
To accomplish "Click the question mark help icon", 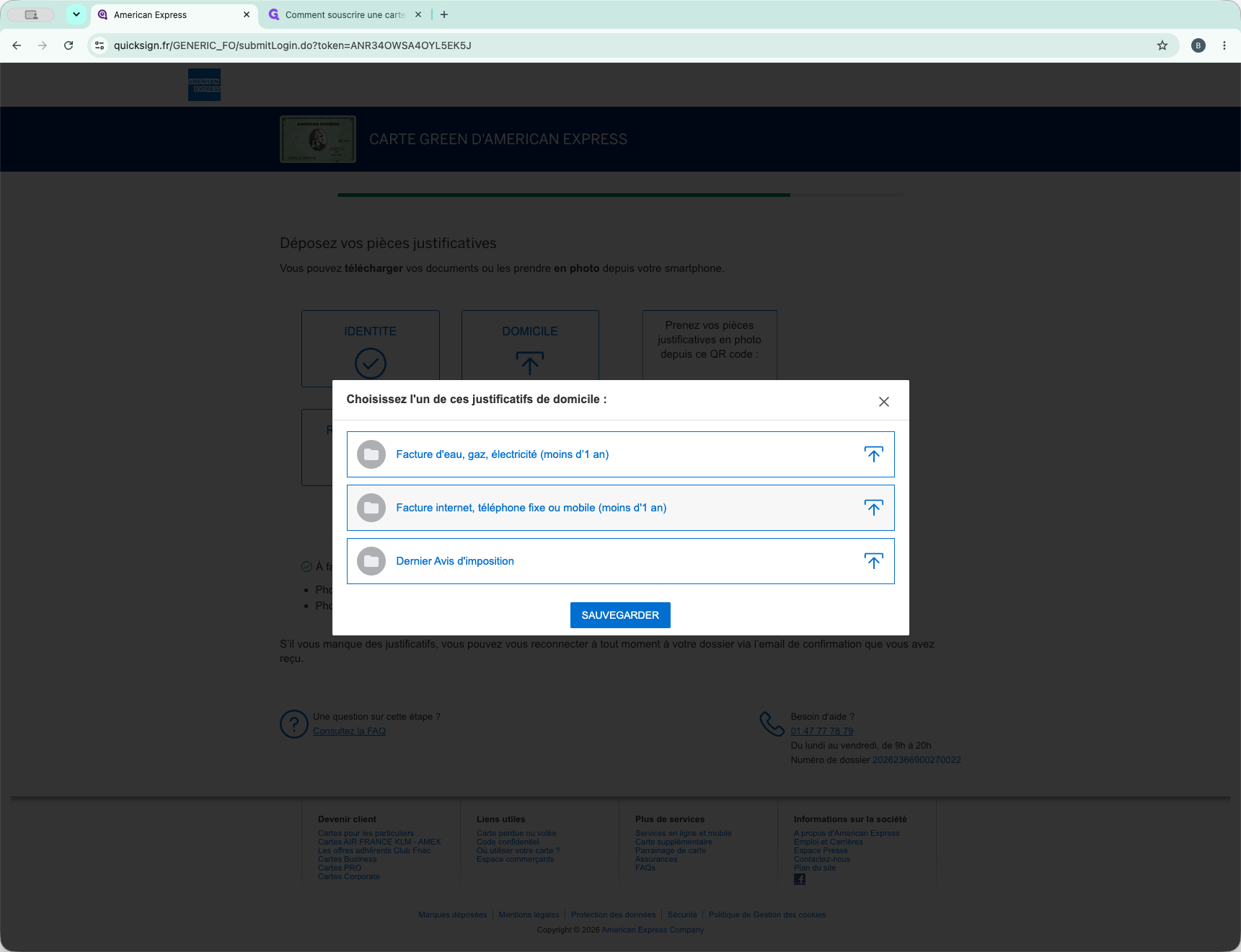I will point(294,724).
